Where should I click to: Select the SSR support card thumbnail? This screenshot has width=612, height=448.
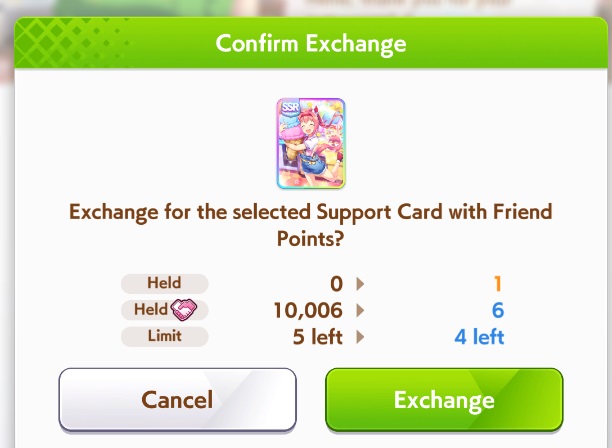(x=311, y=143)
